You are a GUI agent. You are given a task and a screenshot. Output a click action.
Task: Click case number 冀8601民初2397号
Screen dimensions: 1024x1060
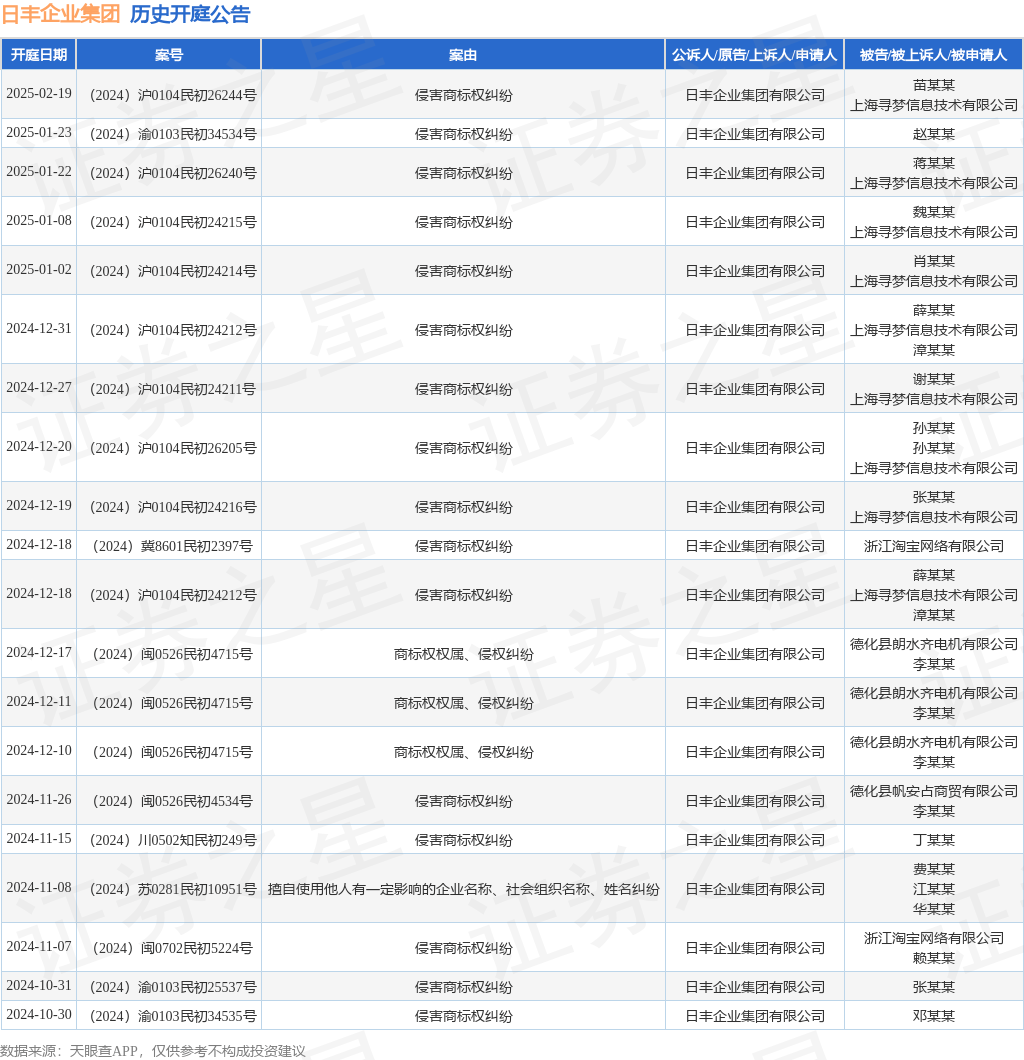[173, 546]
